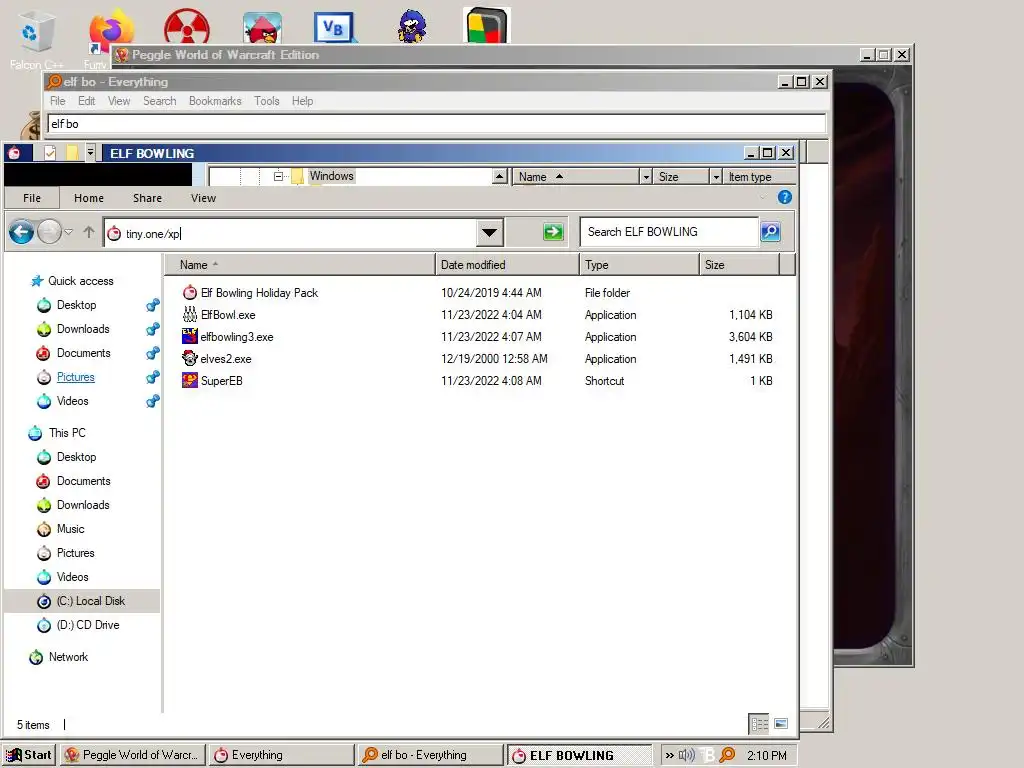Go up one folder level
1024x768 pixels.
pos(89,231)
